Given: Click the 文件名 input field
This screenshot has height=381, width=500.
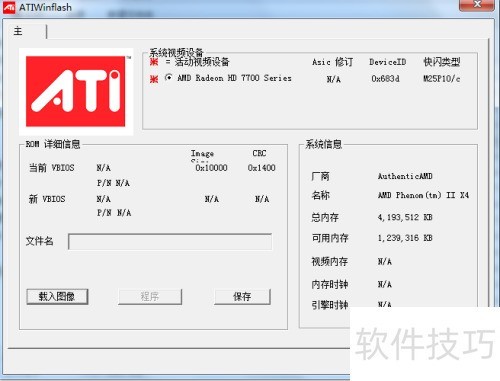Looking at the screenshot, I should tap(170, 242).
